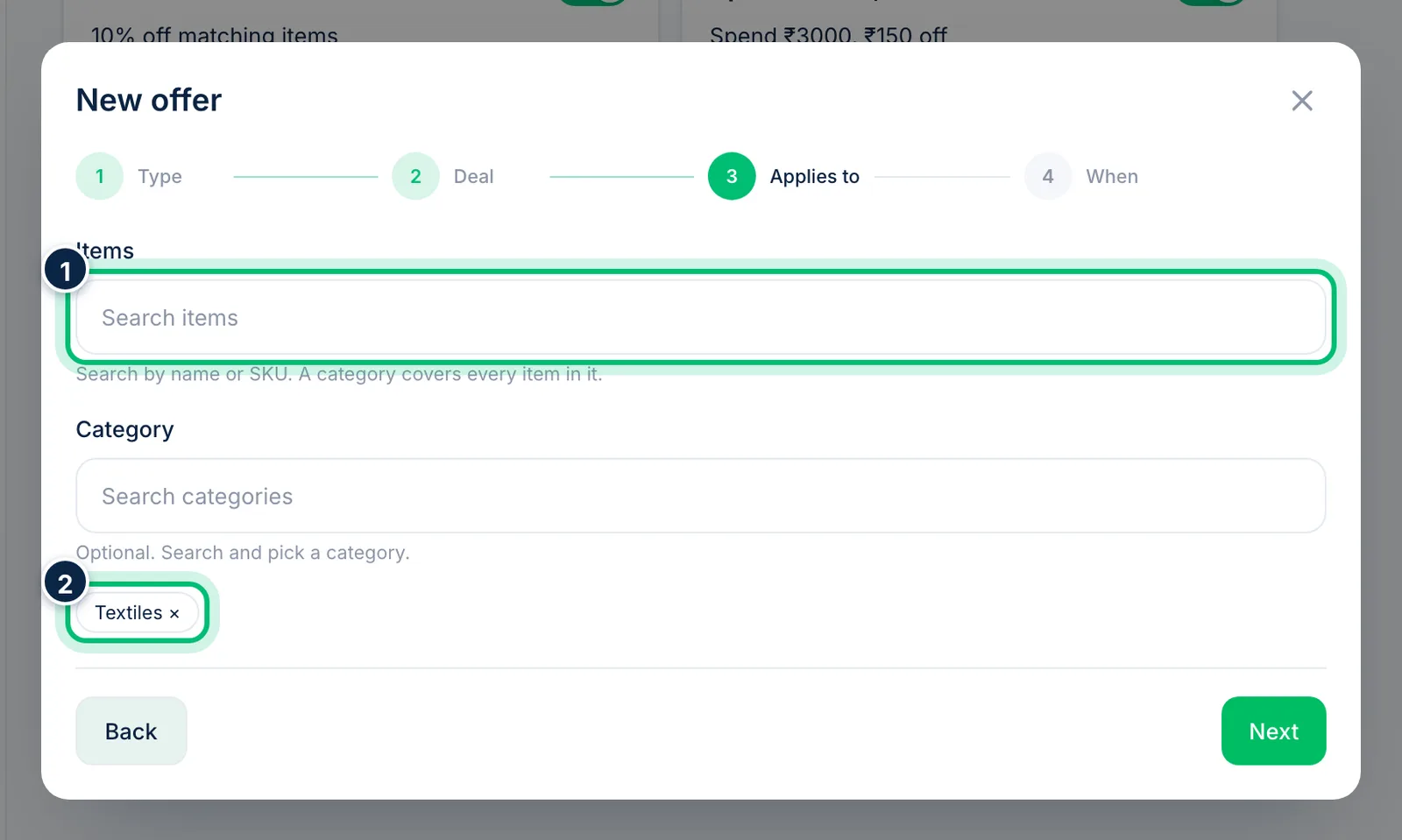
Task: Click the 'Search by name or SKU' hint text
Action: (x=339, y=374)
